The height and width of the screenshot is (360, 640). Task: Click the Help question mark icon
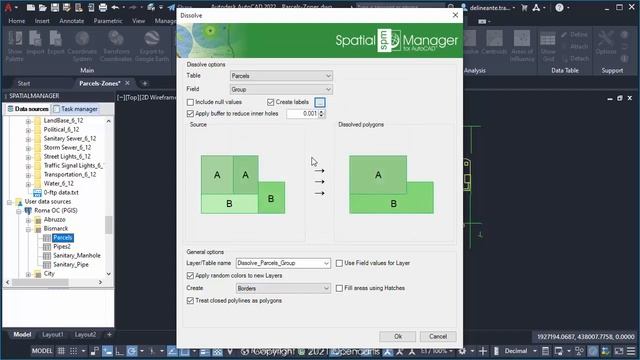(559, 7)
